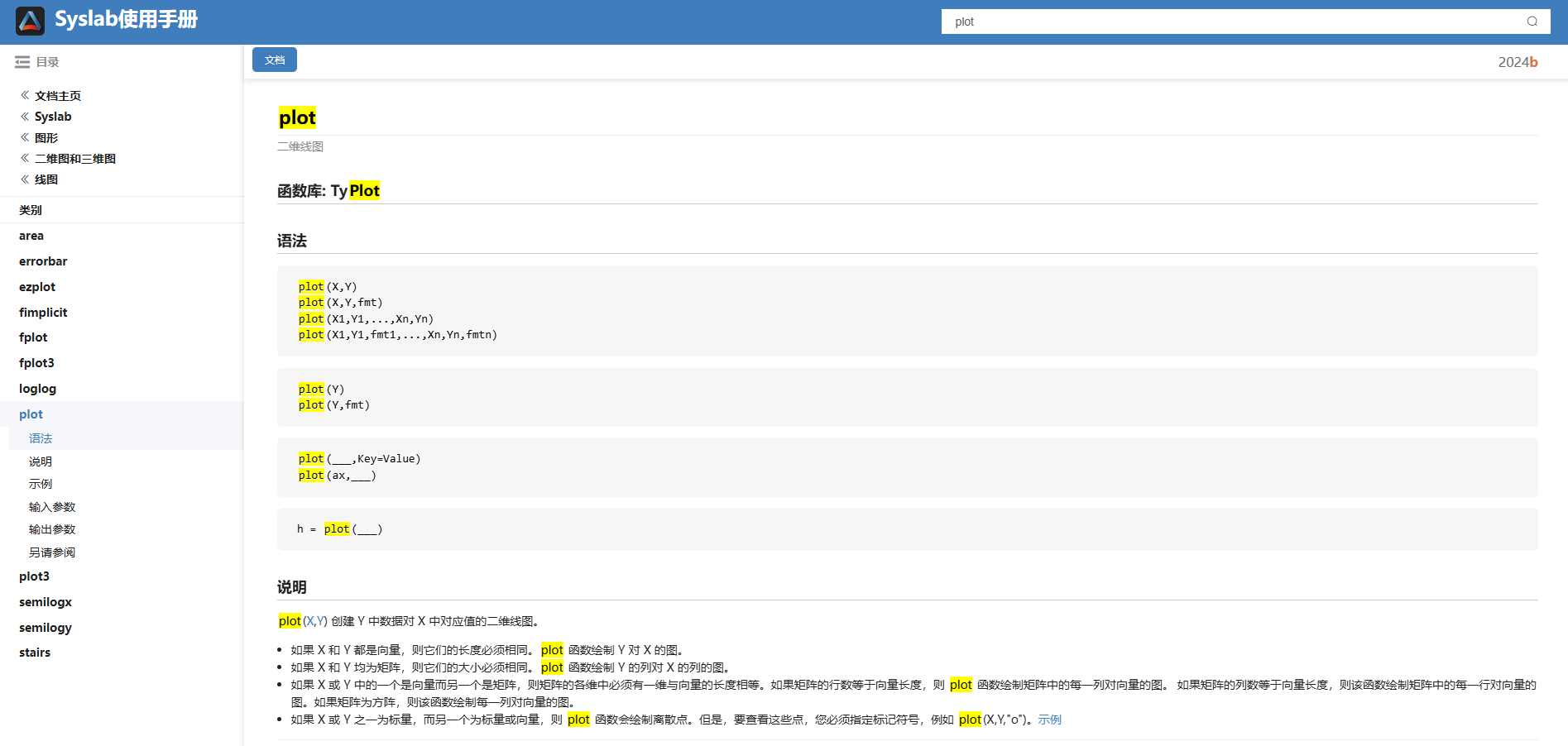Open the semilogx function page
Image resolution: width=1568 pixels, height=746 pixels.
pos(46,602)
